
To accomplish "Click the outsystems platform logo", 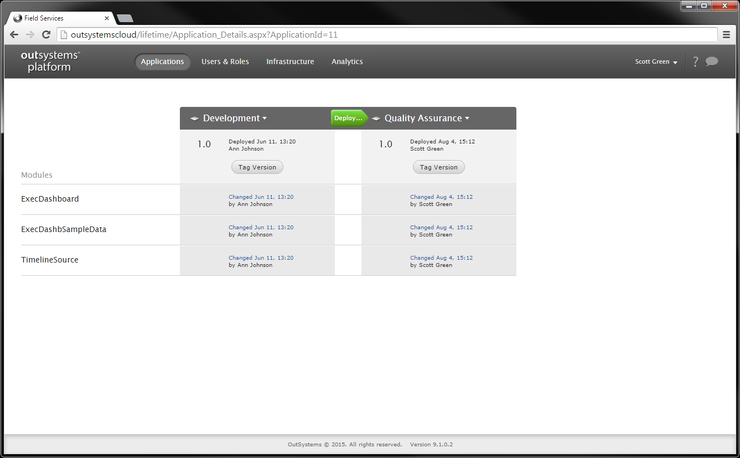I will 50,61.
